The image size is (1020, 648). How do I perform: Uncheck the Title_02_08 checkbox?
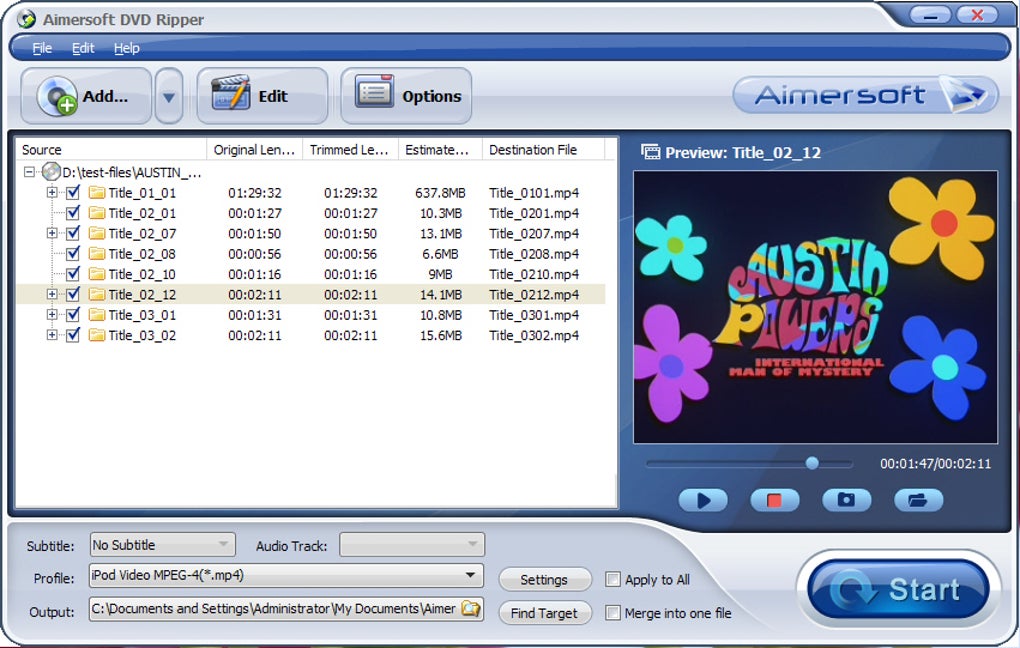point(73,254)
